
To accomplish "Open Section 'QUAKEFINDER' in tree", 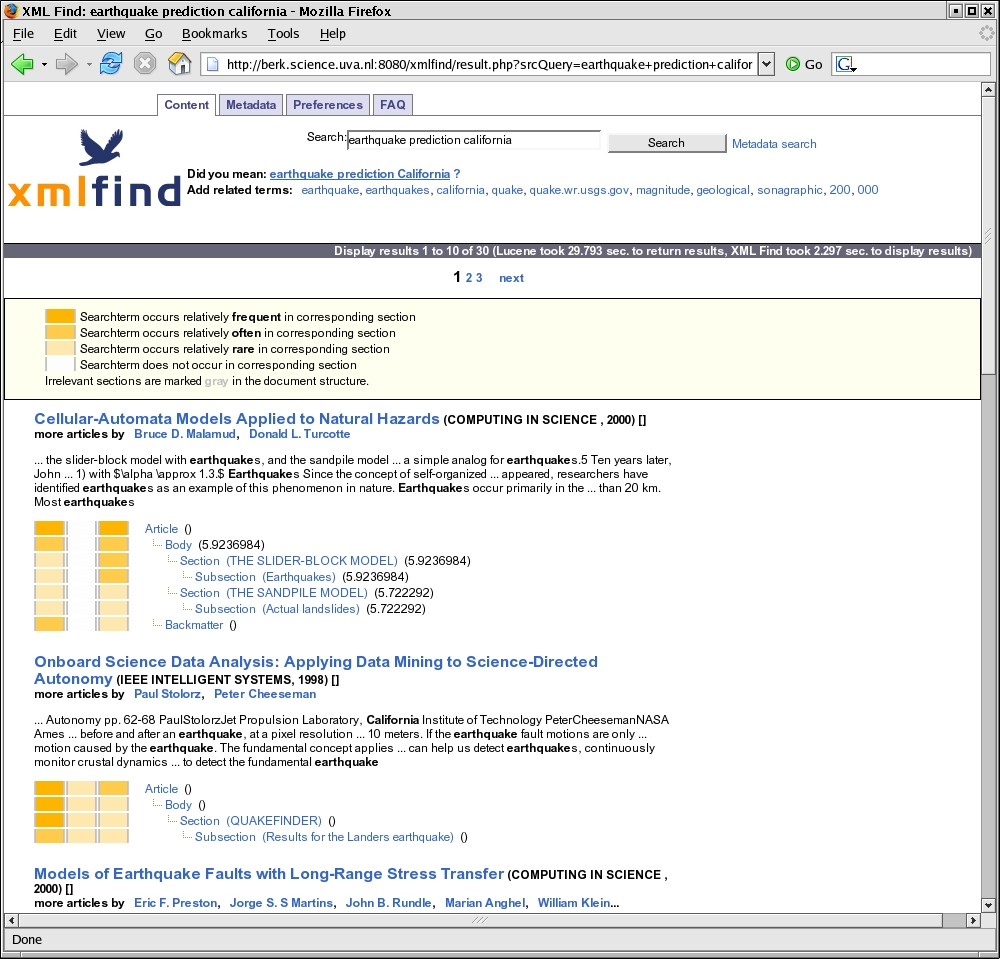I will [x=250, y=821].
